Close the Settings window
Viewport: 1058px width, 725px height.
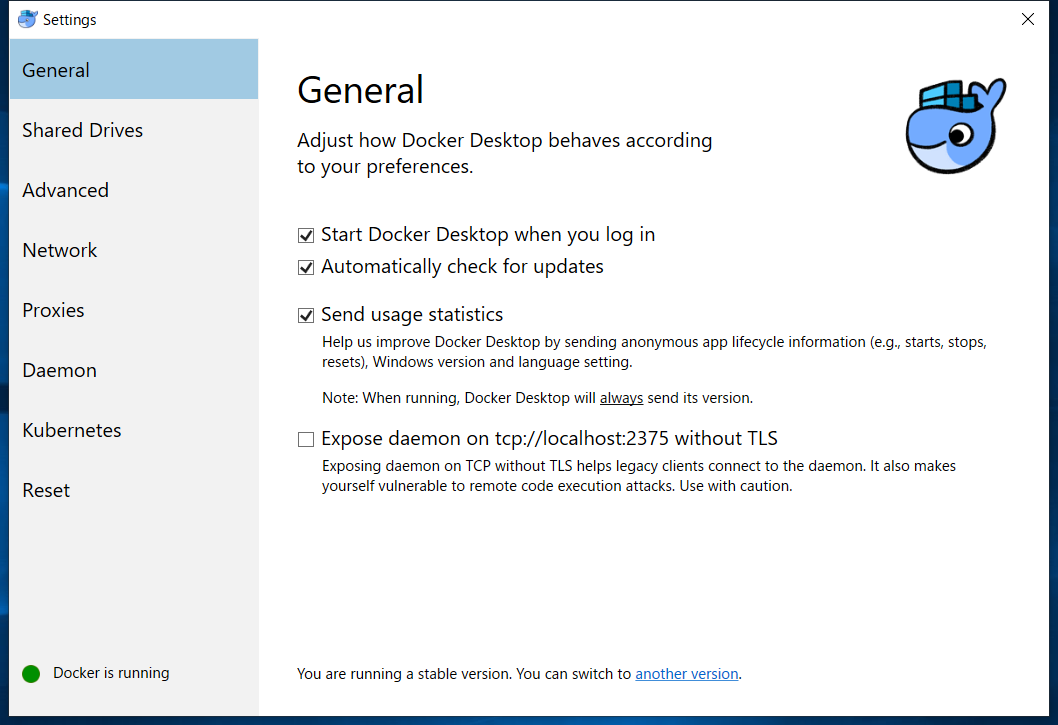(1027, 19)
